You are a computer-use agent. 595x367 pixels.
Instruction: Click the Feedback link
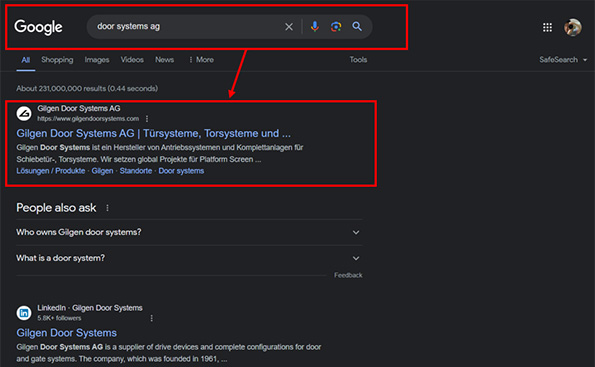point(348,275)
